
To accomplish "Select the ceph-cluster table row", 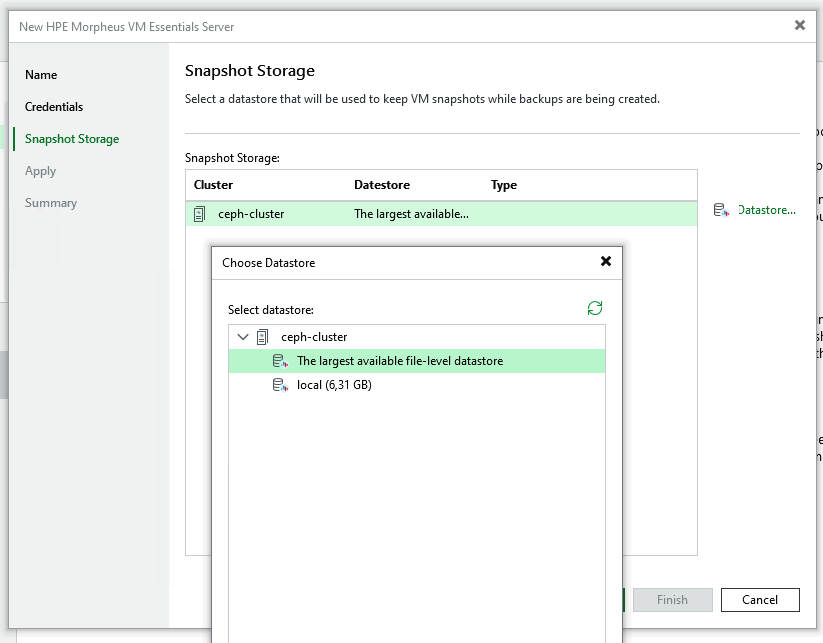I will 441,214.
